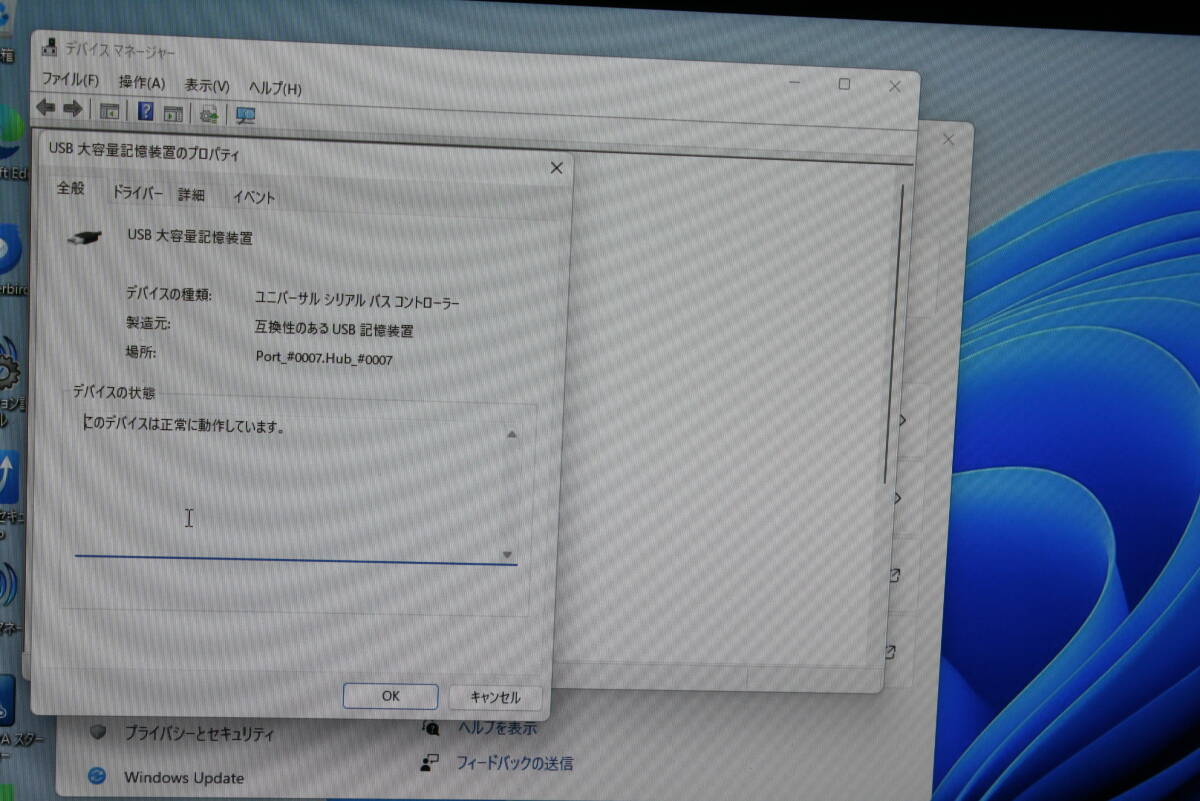This screenshot has width=1200, height=801.
Task: Click the monitor scan-hardware toolbar icon
Action: pos(245,115)
